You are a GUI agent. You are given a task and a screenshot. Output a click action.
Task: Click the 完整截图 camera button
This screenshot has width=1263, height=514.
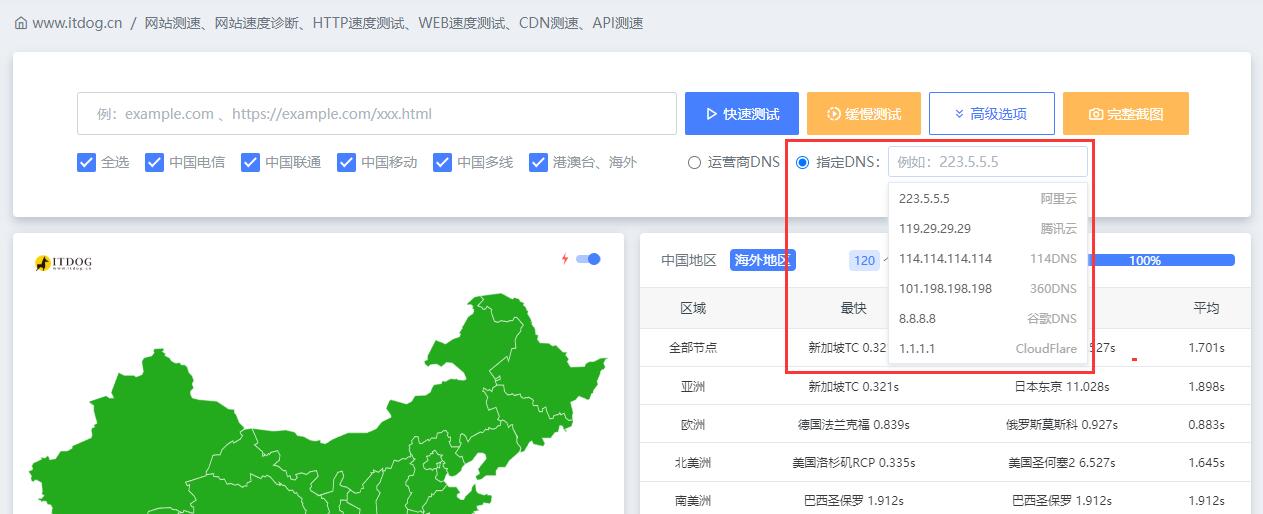1125,114
